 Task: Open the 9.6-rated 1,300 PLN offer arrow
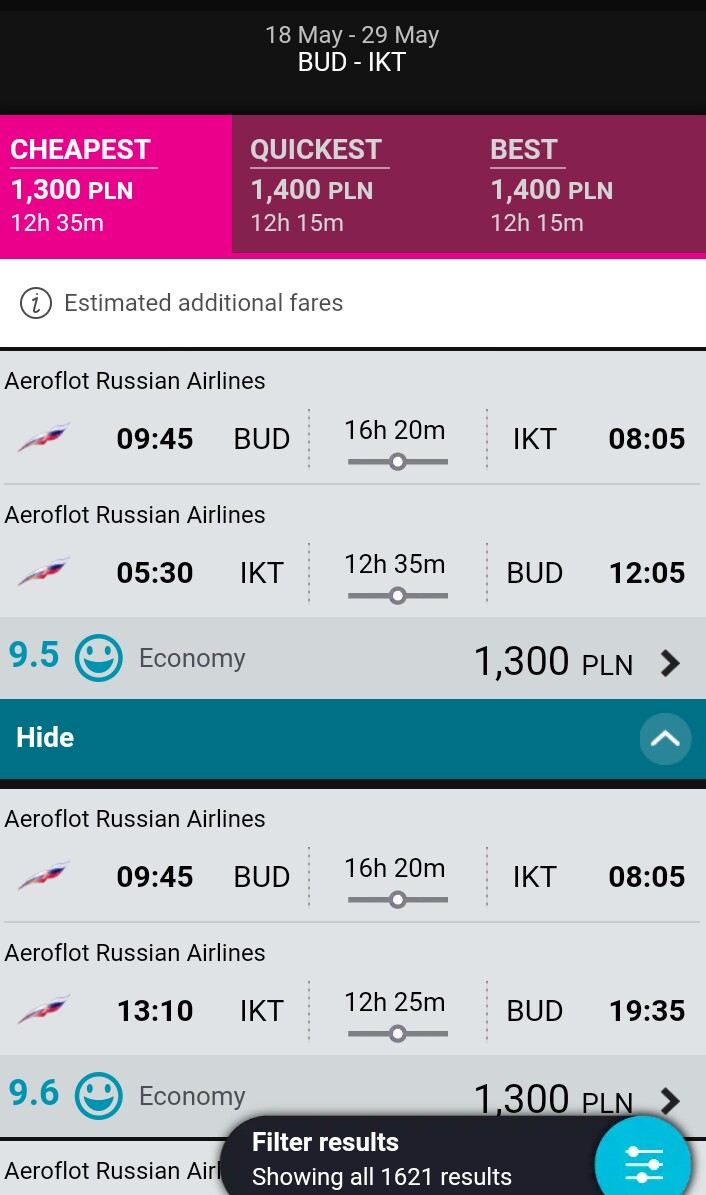coord(670,1100)
